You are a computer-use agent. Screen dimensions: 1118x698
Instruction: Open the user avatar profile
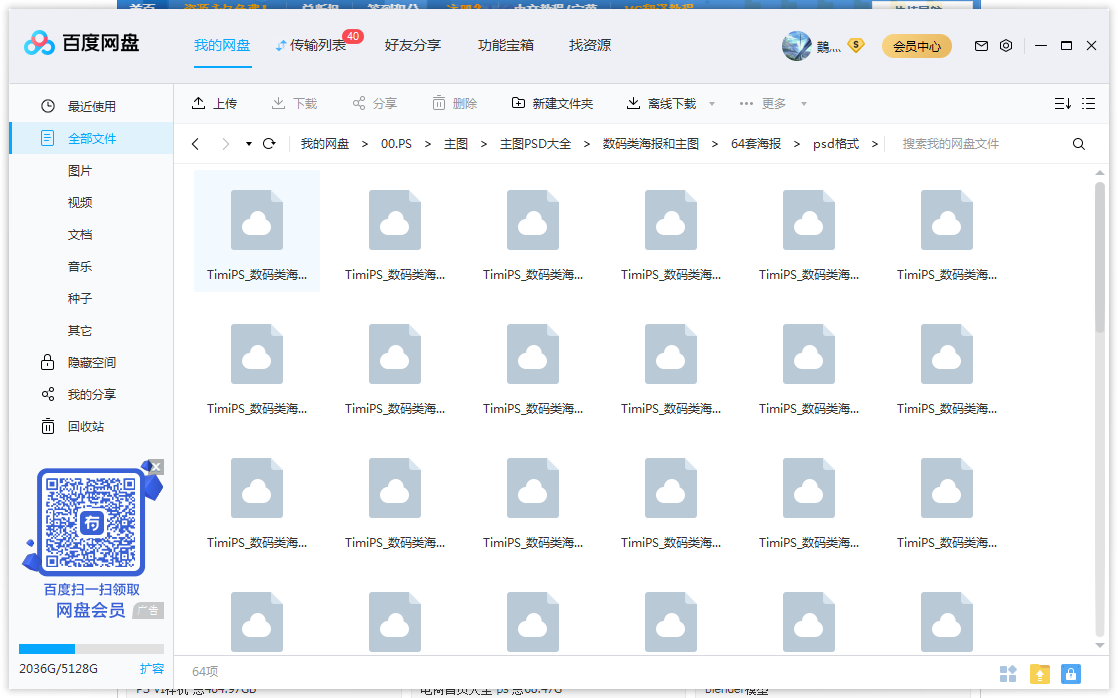click(796, 46)
